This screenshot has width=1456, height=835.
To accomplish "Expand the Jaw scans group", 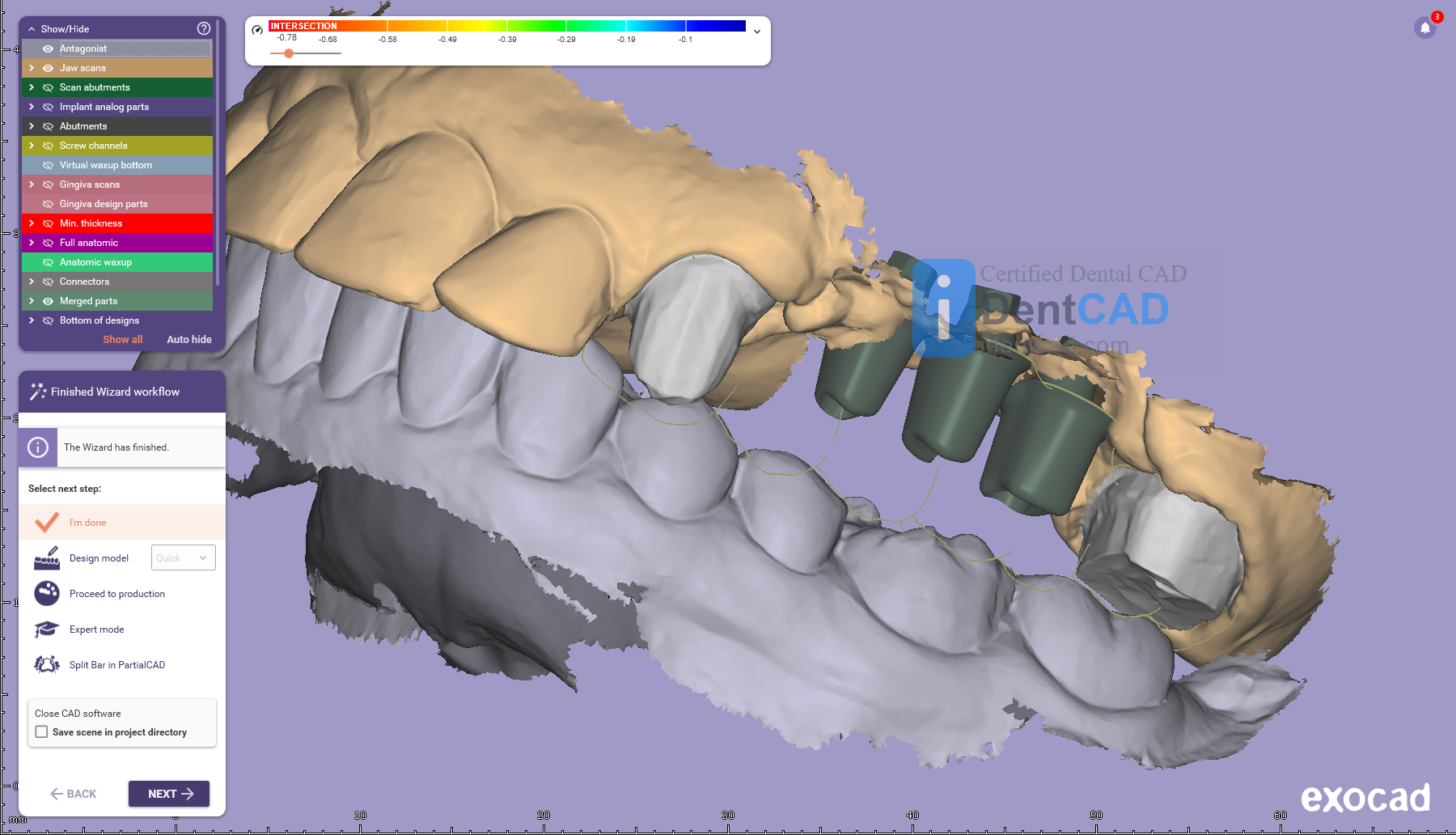I will 32,68.
